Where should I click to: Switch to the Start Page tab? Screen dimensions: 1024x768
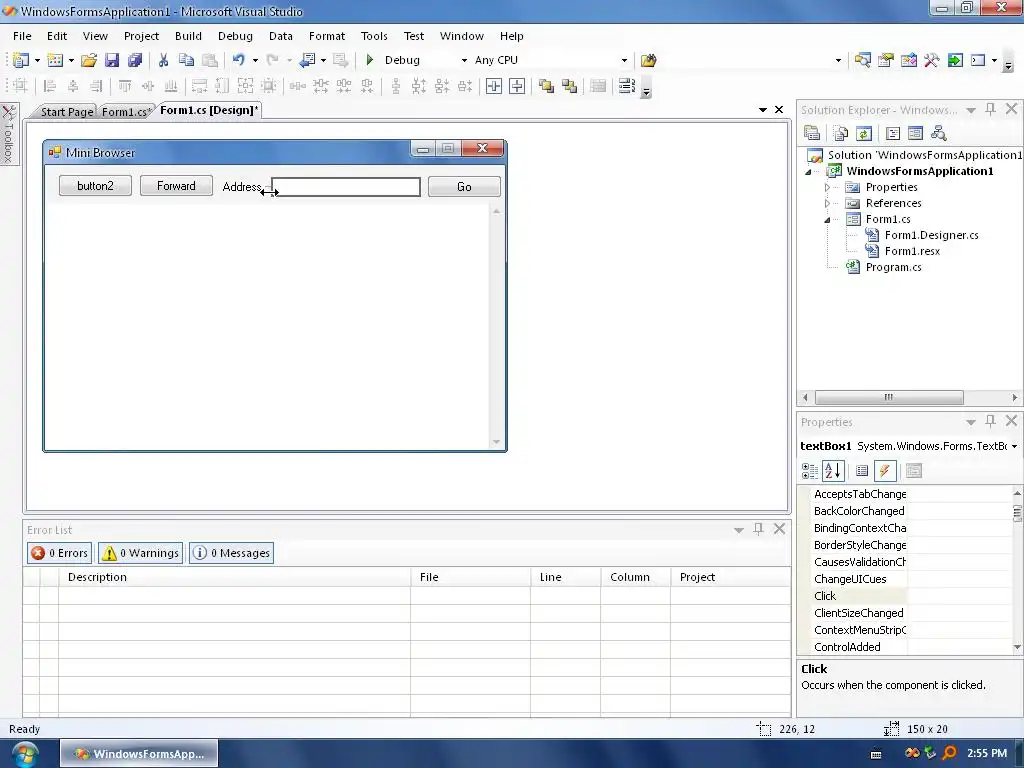tap(67, 112)
